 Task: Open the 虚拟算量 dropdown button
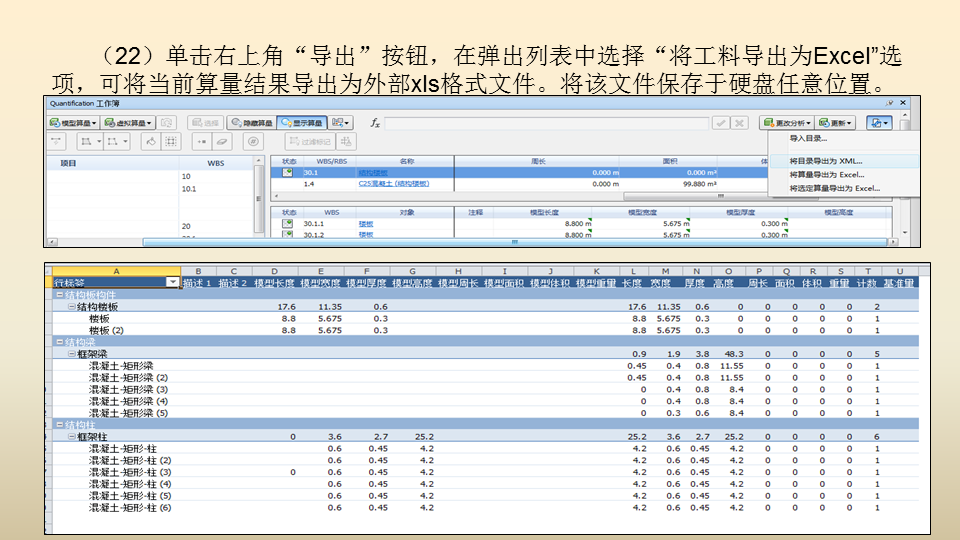coord(128,123)
